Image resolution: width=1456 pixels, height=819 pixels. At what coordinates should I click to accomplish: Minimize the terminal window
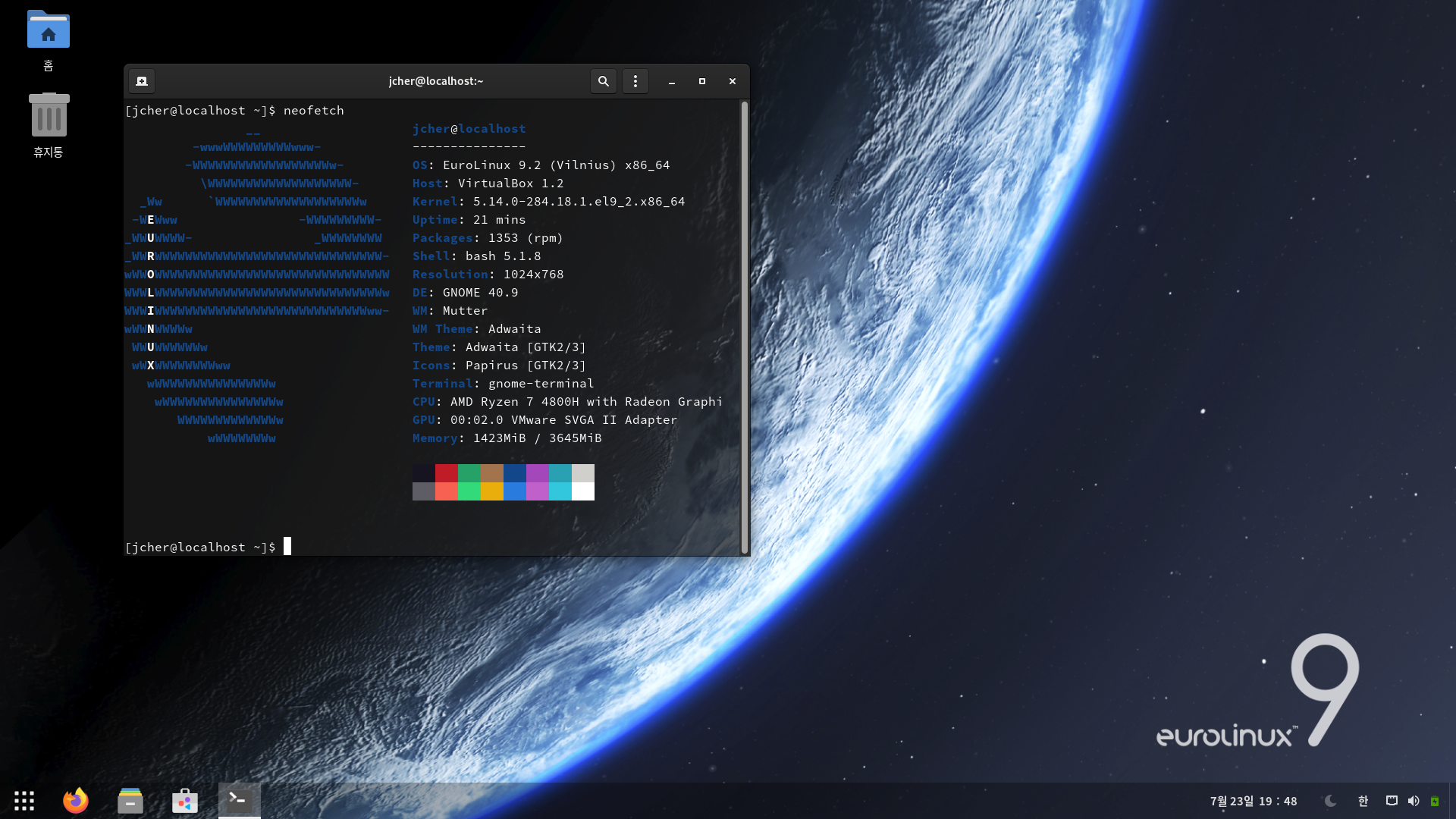(x=672, y=81)
